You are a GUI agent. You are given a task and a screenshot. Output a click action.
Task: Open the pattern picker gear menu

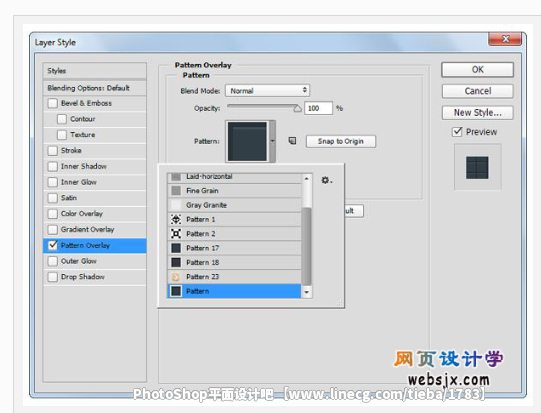tap(326, 180)
